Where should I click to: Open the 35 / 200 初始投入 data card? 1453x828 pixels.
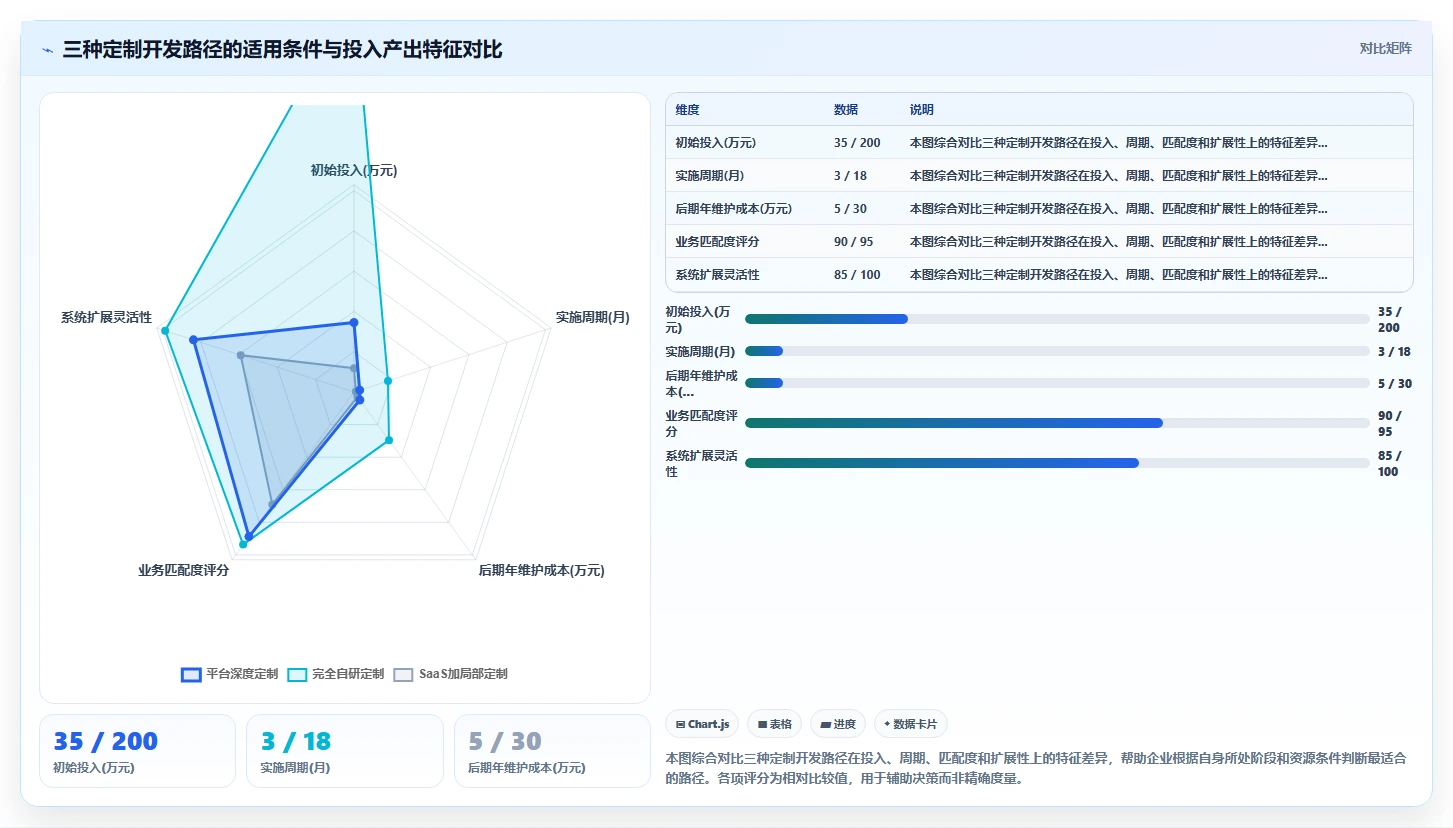pos(138,751)
